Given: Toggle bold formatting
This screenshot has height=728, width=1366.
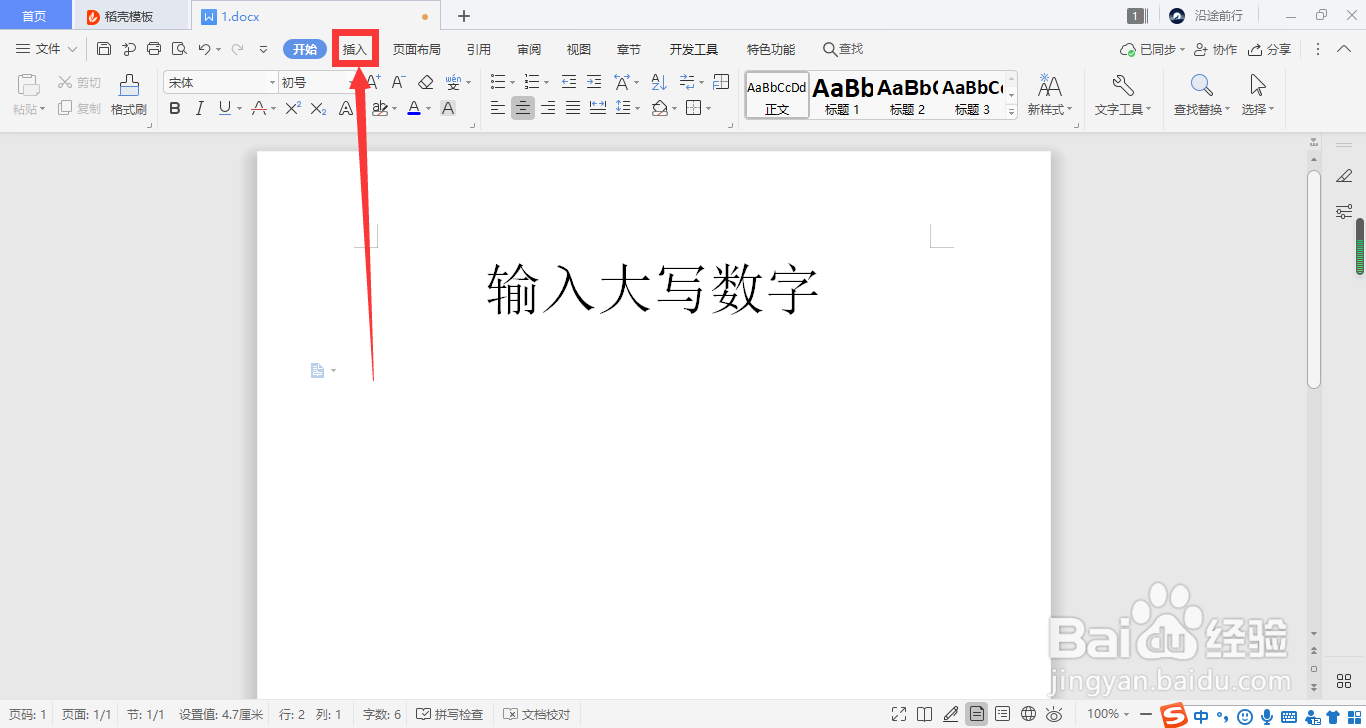Looking at the screenshot, I should [x=175, y=108].
